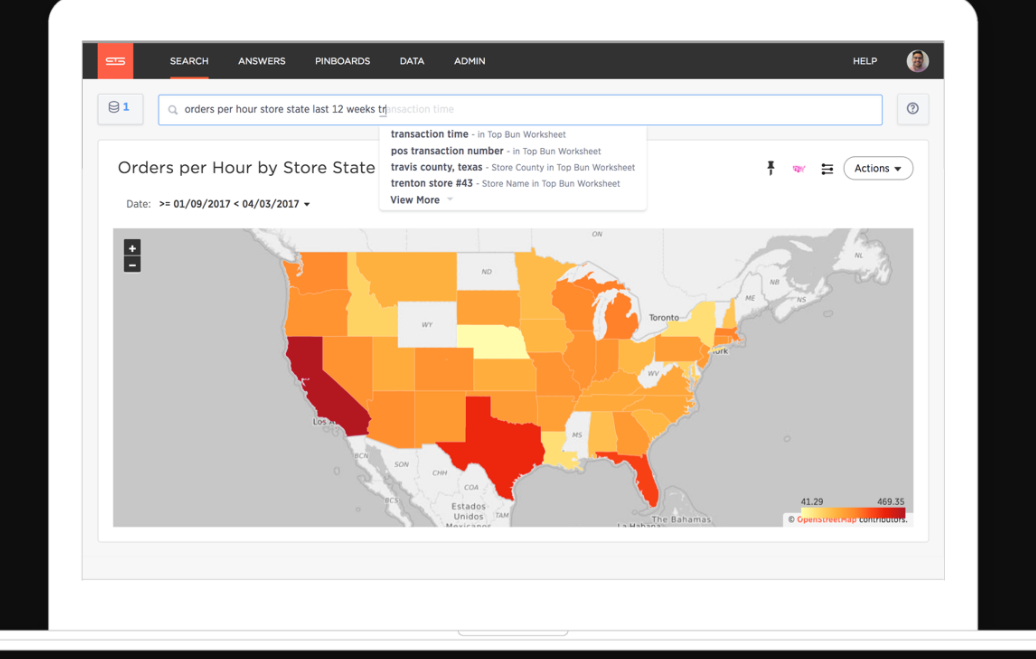Click the map color legend gradient
Screen dimensions: 1036x659
point(852,513)
